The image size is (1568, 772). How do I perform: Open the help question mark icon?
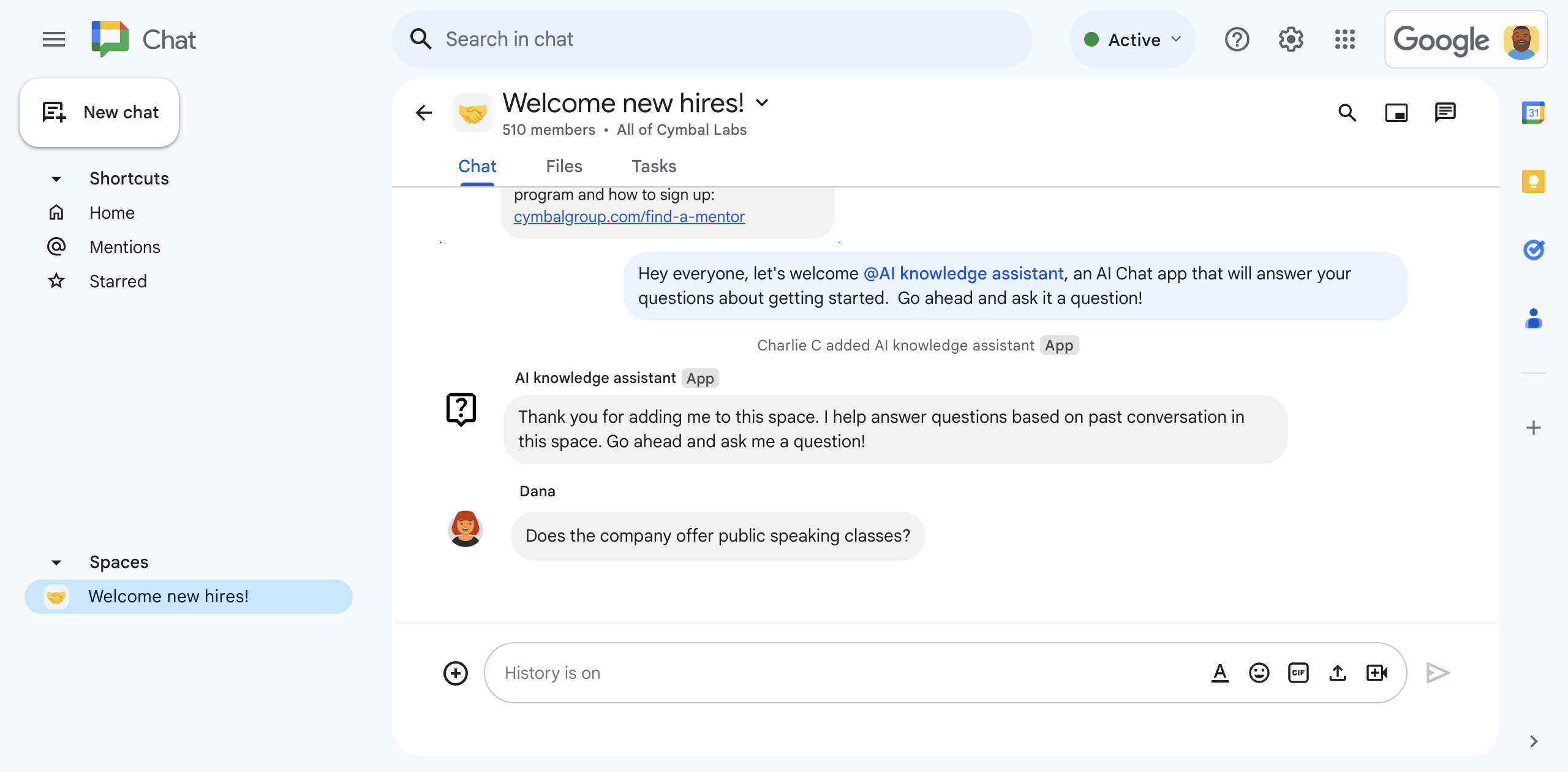[x=1237, y=39]
